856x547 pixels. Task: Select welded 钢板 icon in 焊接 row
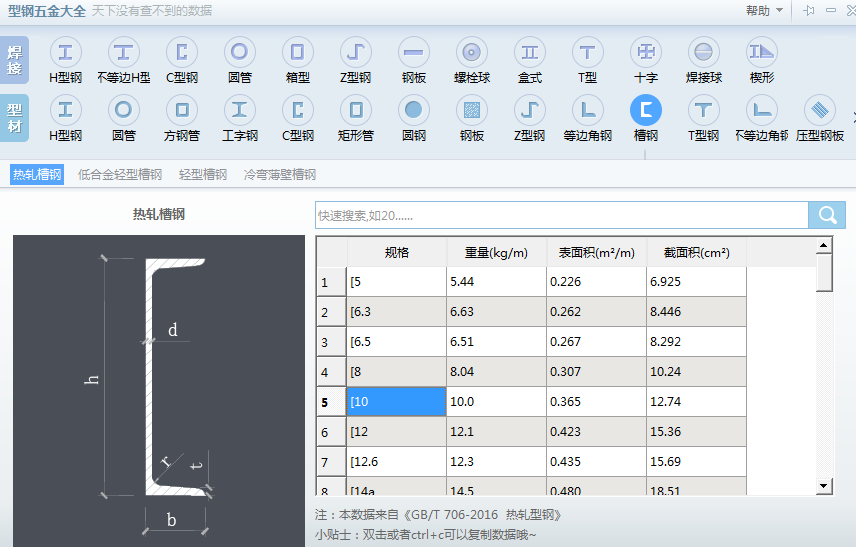(x=414, y=52)
